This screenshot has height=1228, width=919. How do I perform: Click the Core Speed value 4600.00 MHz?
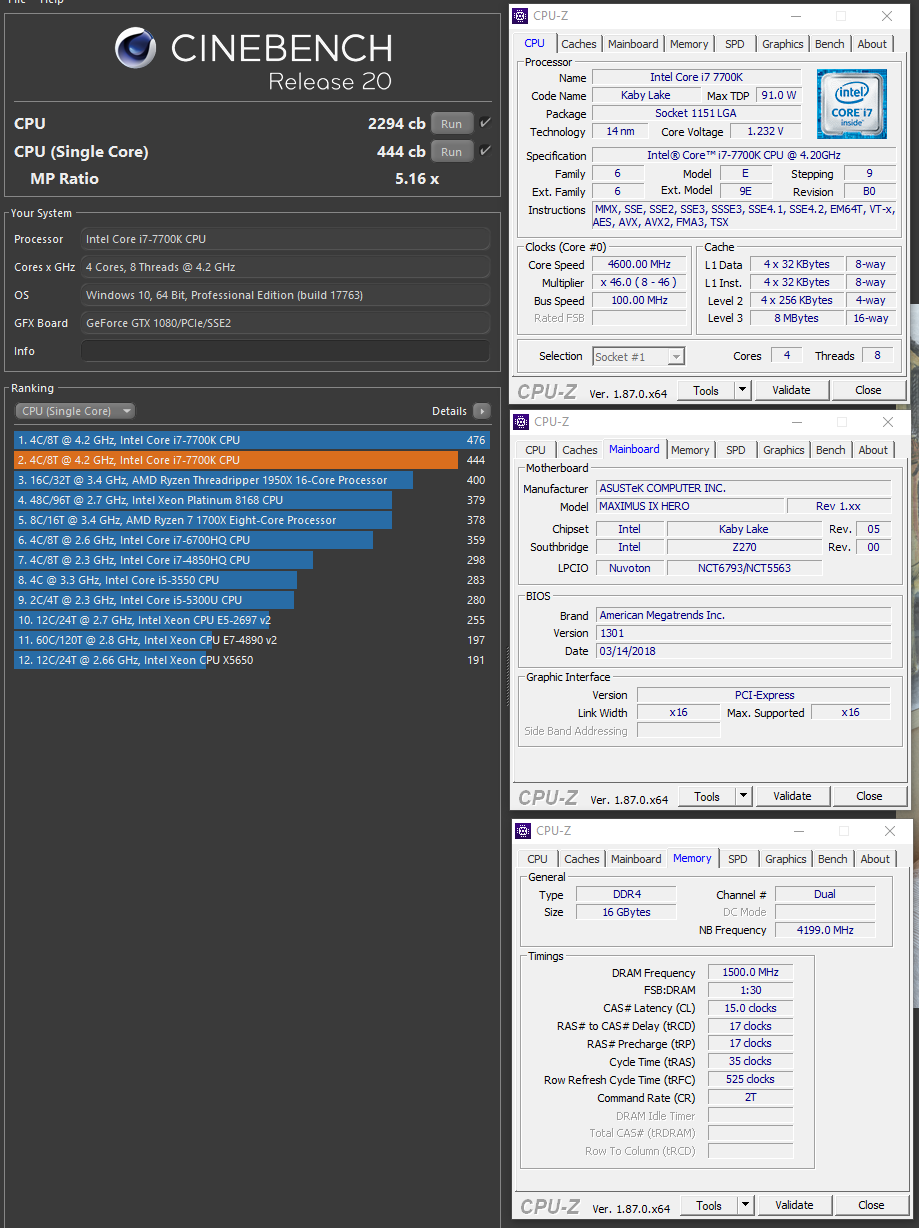coord(639,265)
